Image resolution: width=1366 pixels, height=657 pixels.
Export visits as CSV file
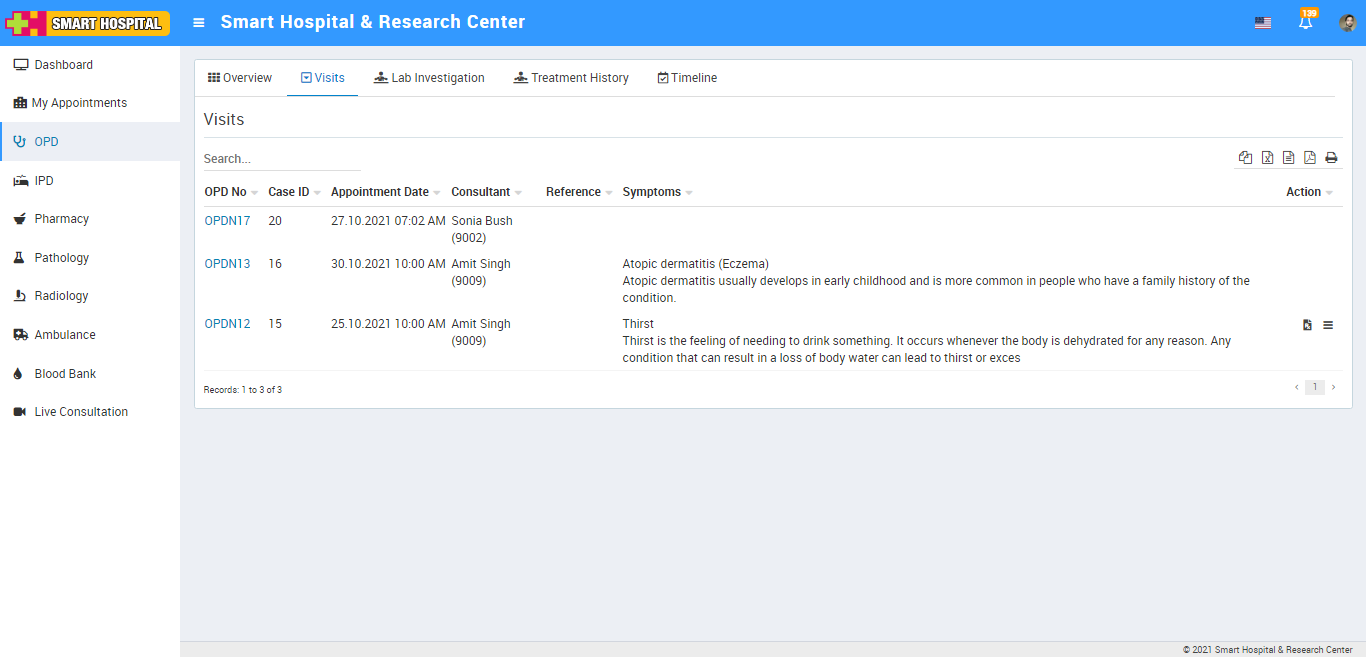coord(1288,158)
